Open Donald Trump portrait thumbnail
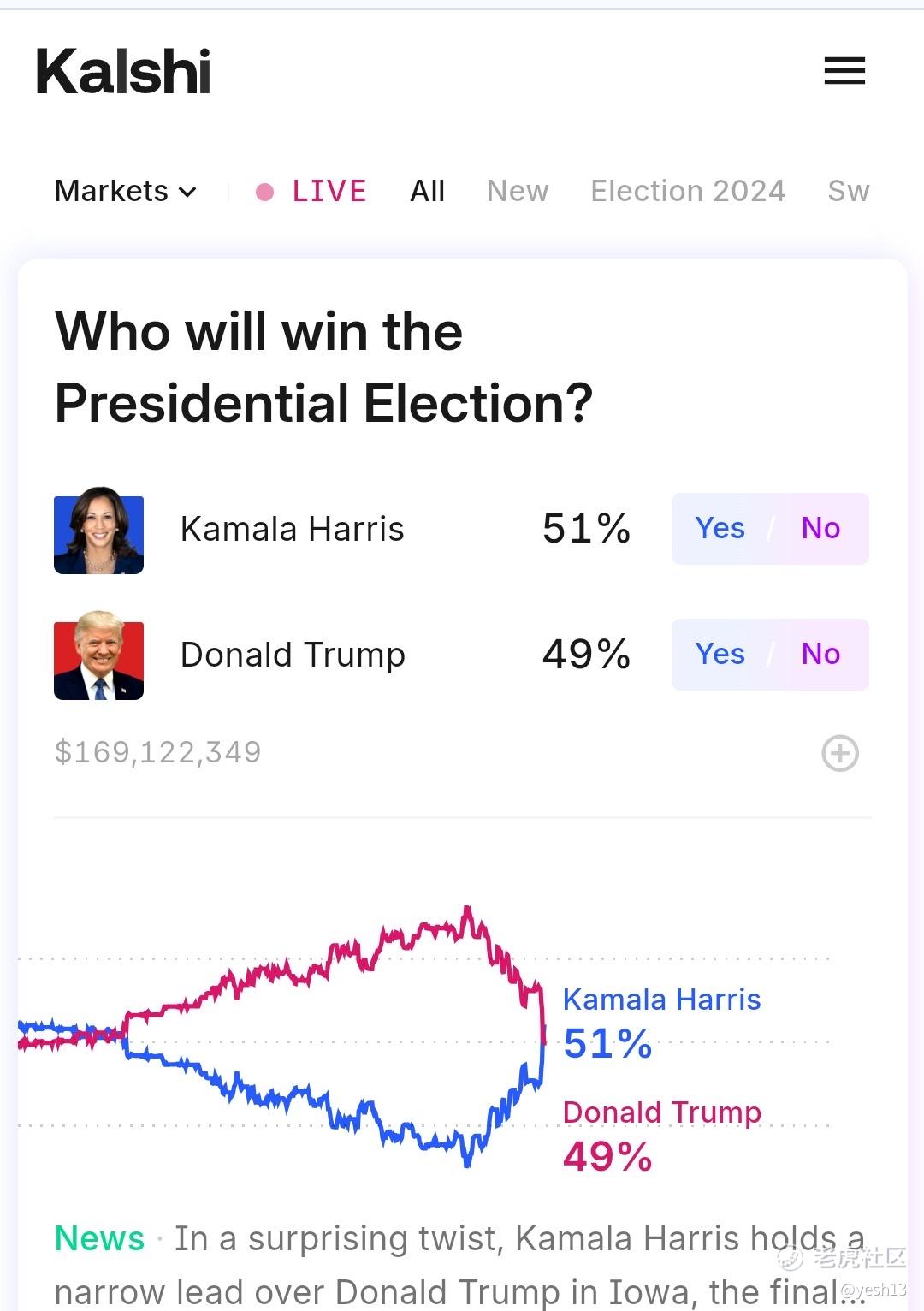Viewport: 924px width, 1311px height. point(98,655)
